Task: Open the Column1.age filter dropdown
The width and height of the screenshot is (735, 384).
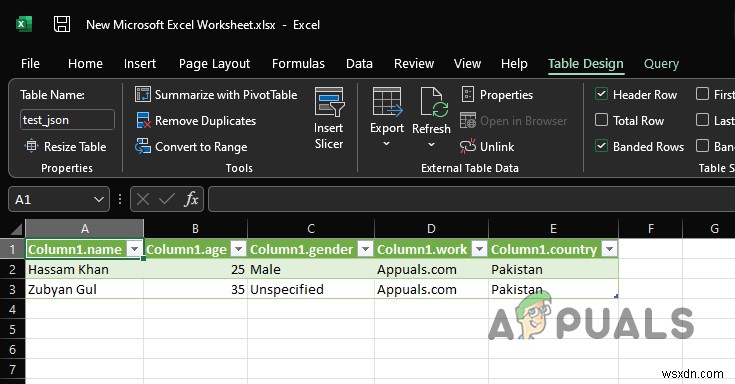Action: coord(239,249)
